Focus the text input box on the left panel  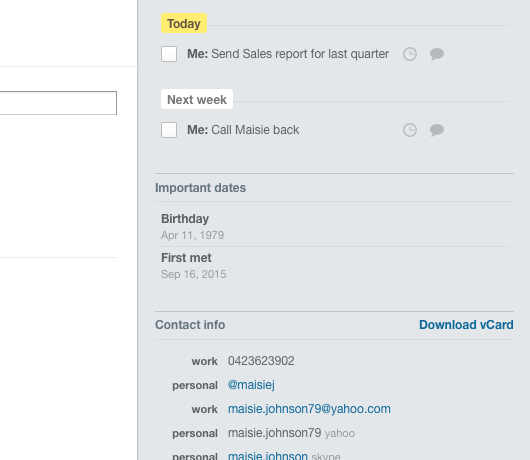click(x=58, y=103)
